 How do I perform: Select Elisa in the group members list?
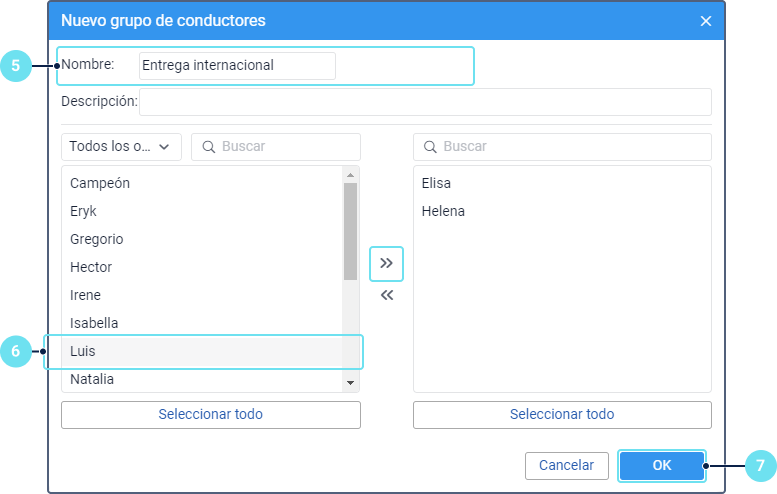pyautogui.click(x=437, y=184)
